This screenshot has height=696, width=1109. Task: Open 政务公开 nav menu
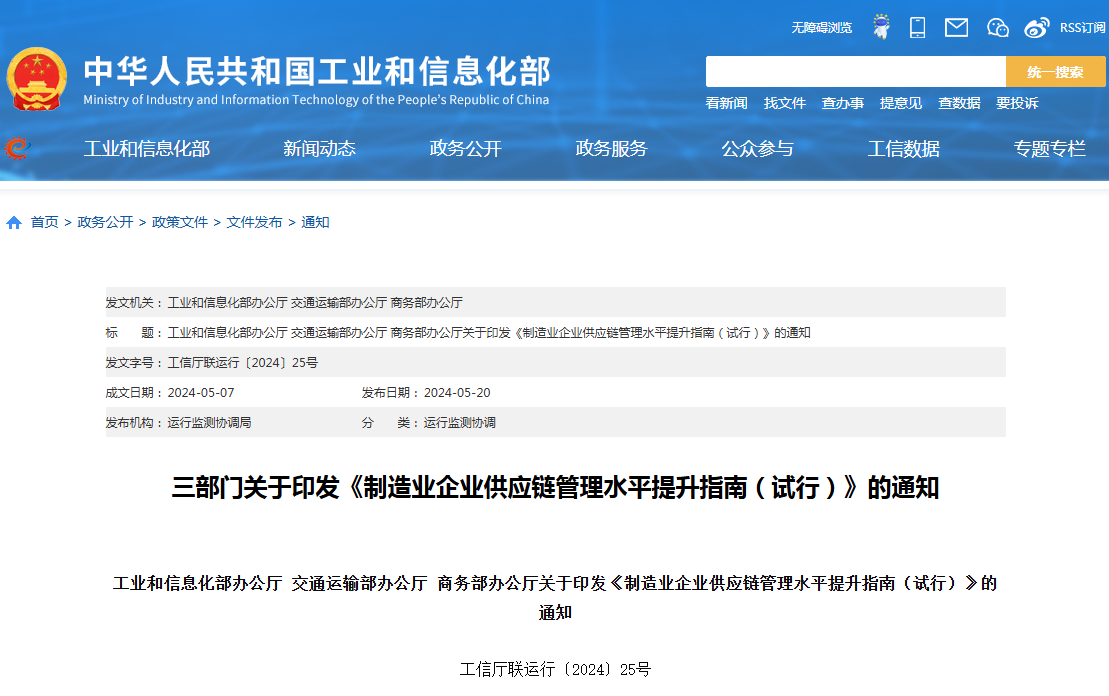tap(465, 149)
